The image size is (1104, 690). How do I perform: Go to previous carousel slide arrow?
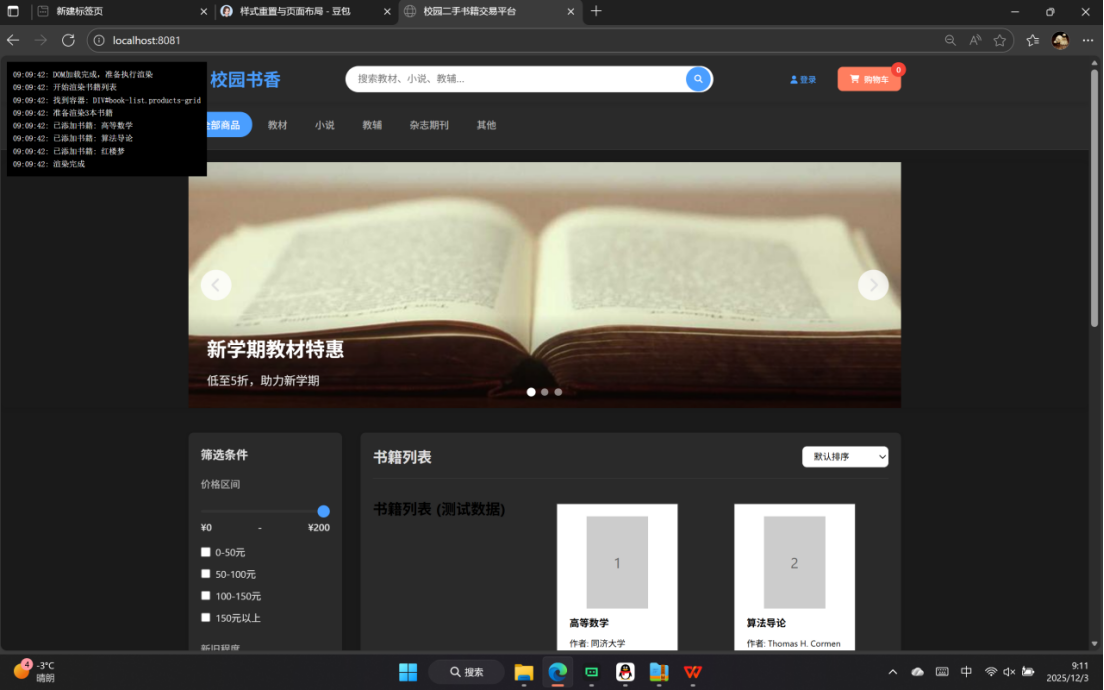click(x=216, y=285)
